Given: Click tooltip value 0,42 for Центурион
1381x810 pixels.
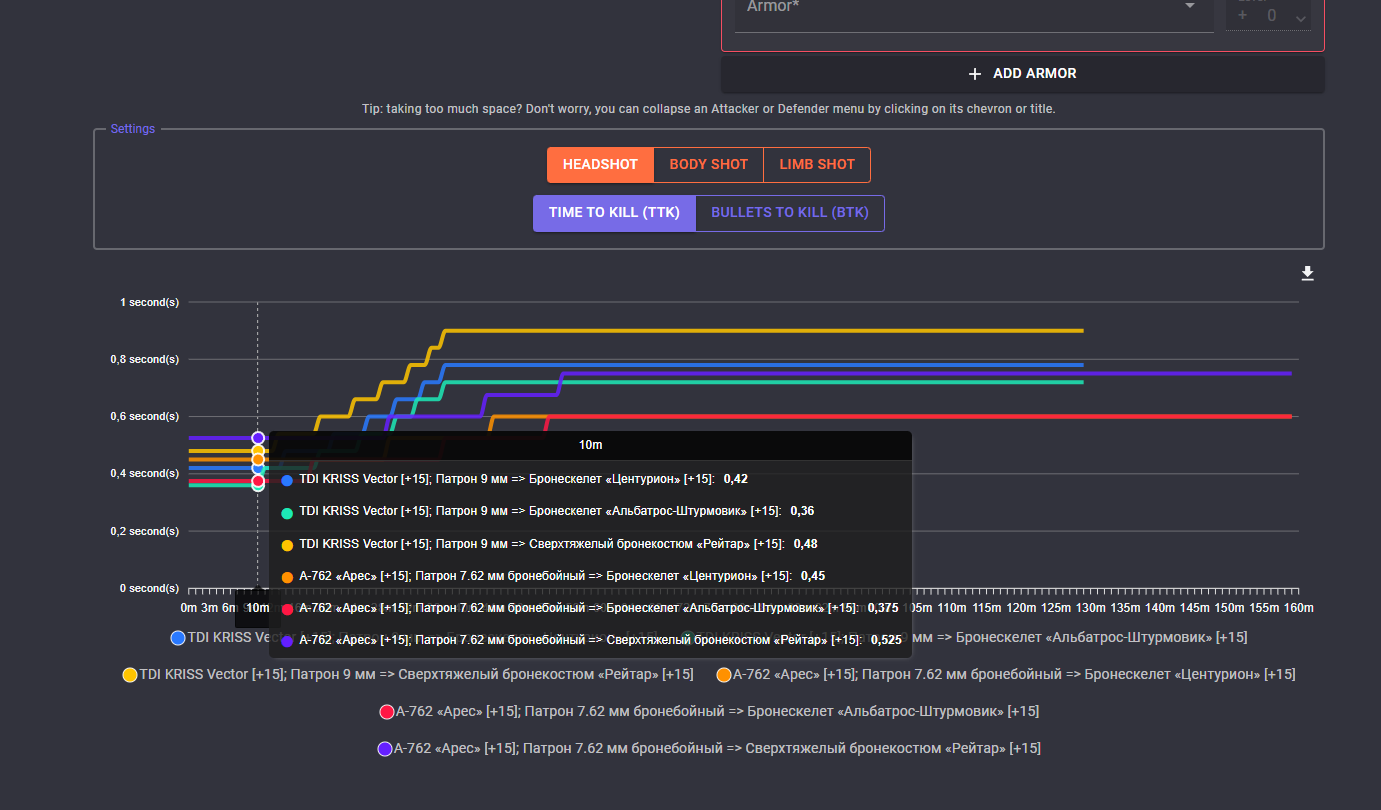Looking at the screenshot, I should (735, 479).
